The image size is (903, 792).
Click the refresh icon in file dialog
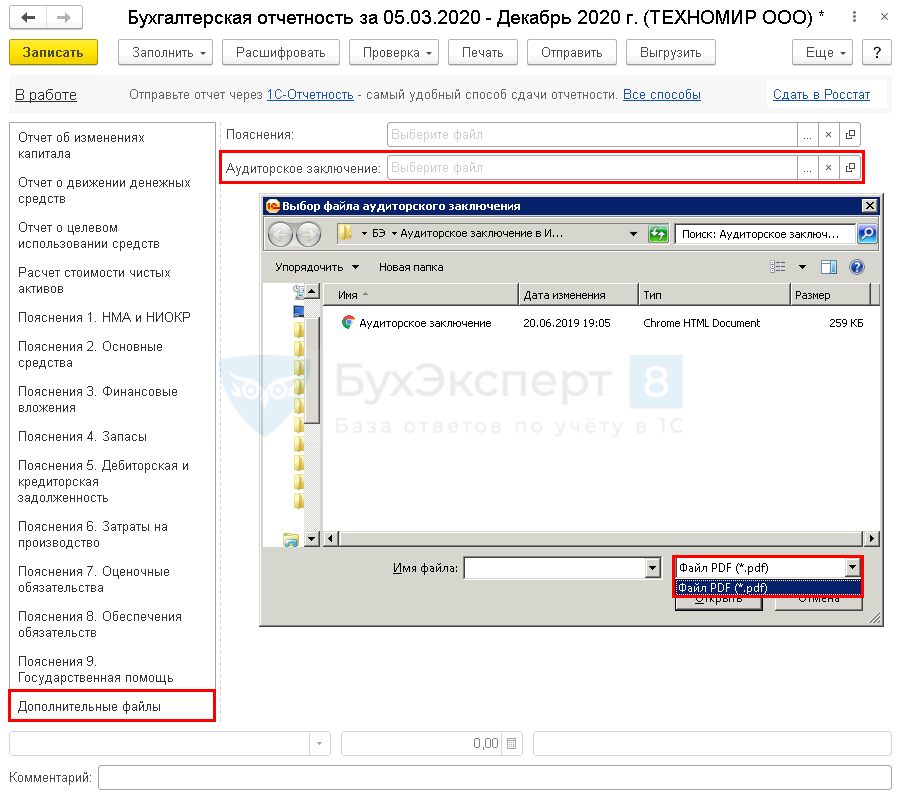[x=658, y=234]
